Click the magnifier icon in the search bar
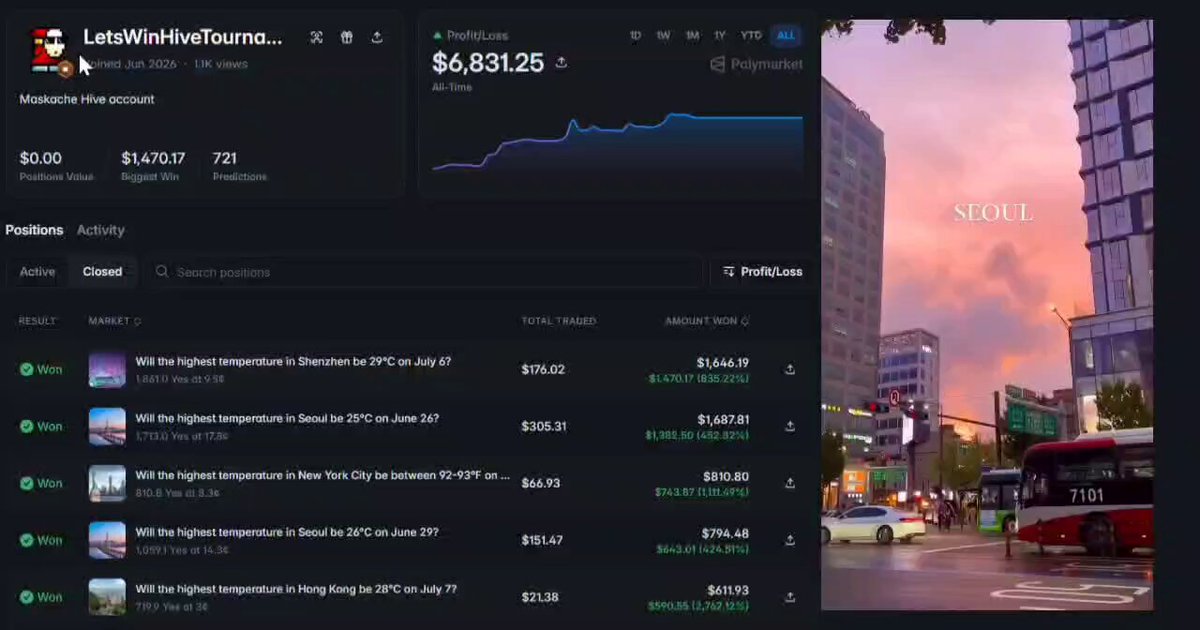Viewport: 1200px width, 630px height. [x=162, y=271]
